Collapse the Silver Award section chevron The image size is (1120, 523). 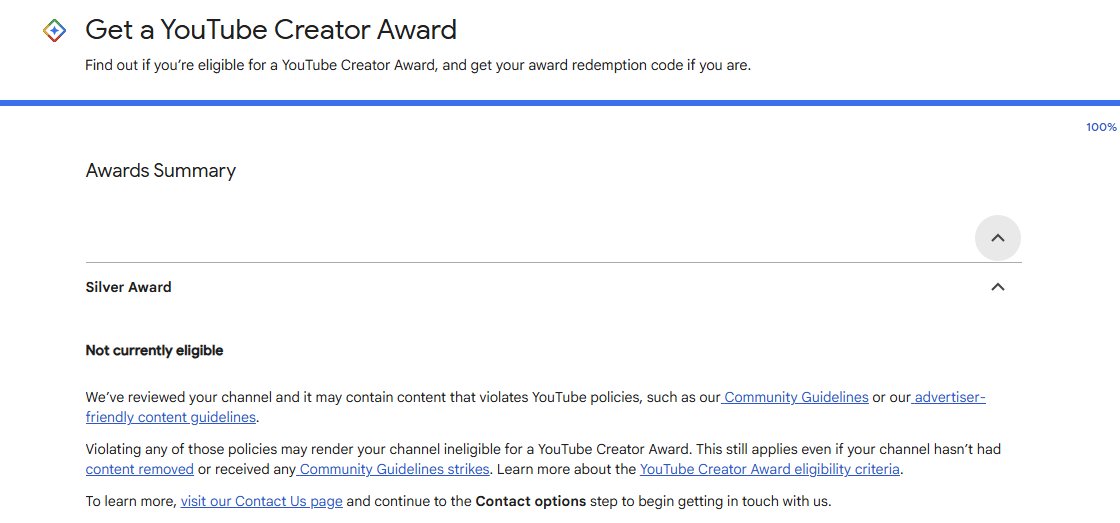997,287
